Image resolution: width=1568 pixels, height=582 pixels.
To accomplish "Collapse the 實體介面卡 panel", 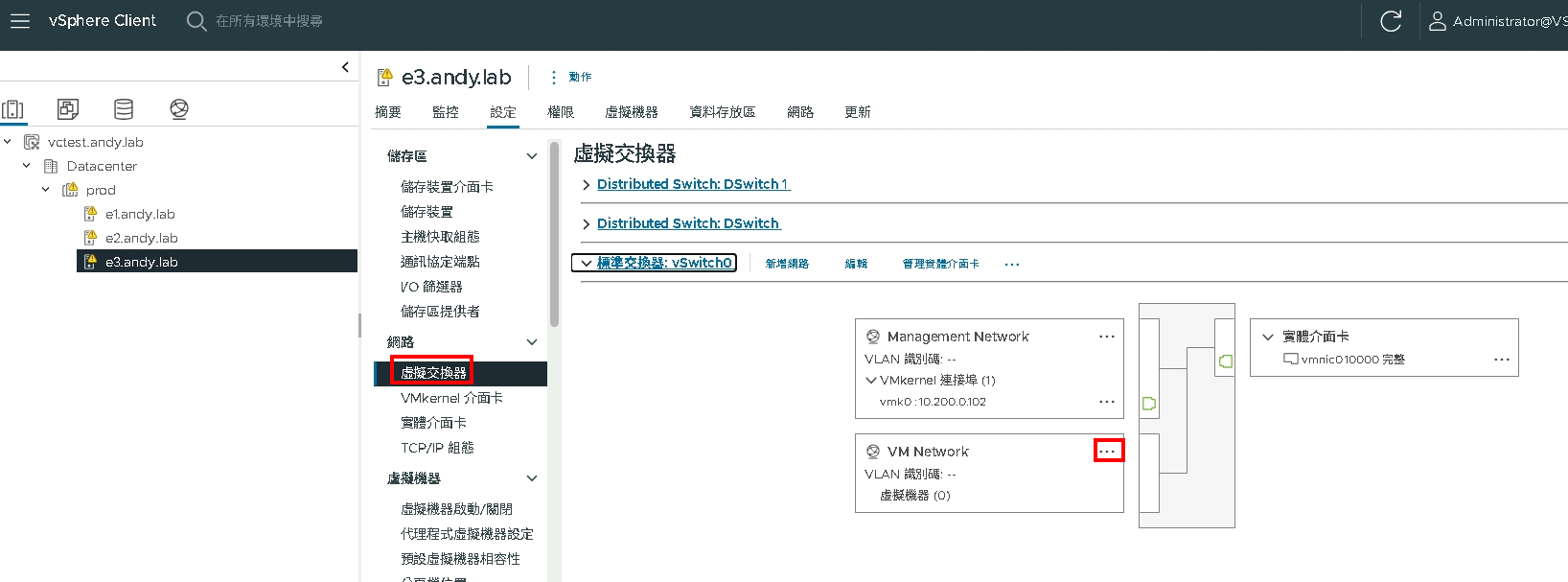I will [1268, 337].
